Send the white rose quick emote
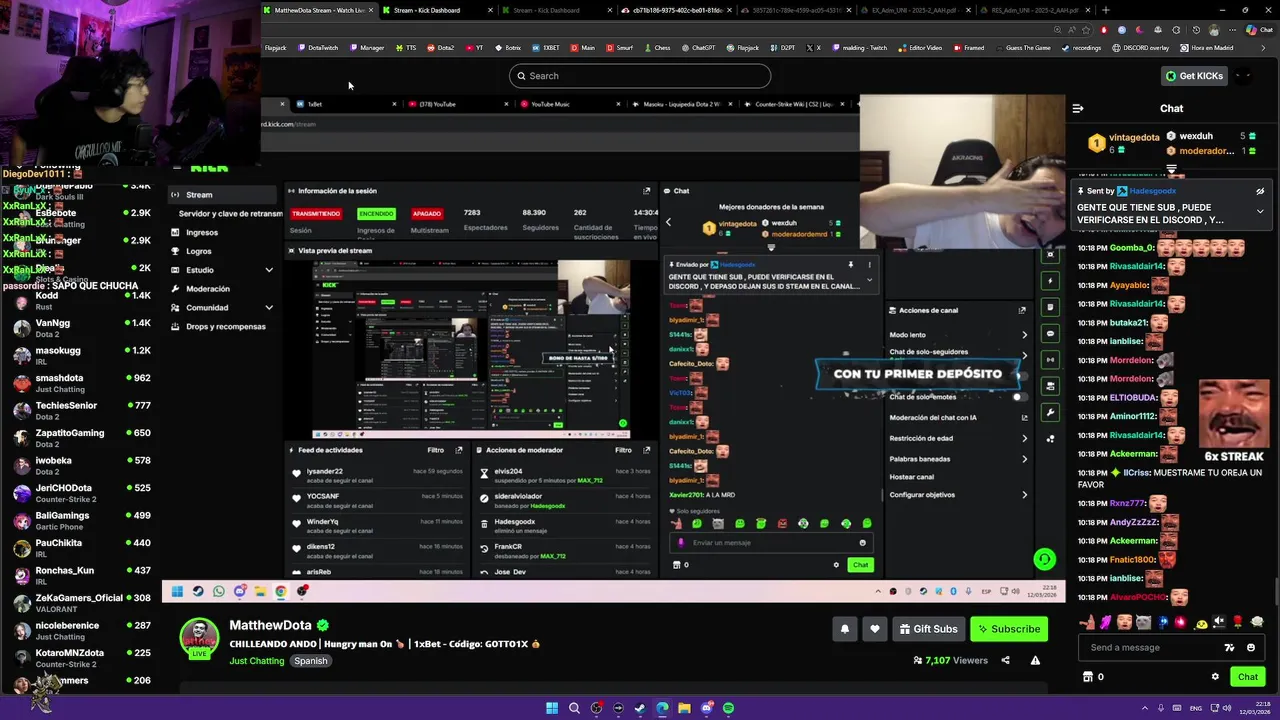The height and width of the screenshot is (720, 1280). [1257, 622]
